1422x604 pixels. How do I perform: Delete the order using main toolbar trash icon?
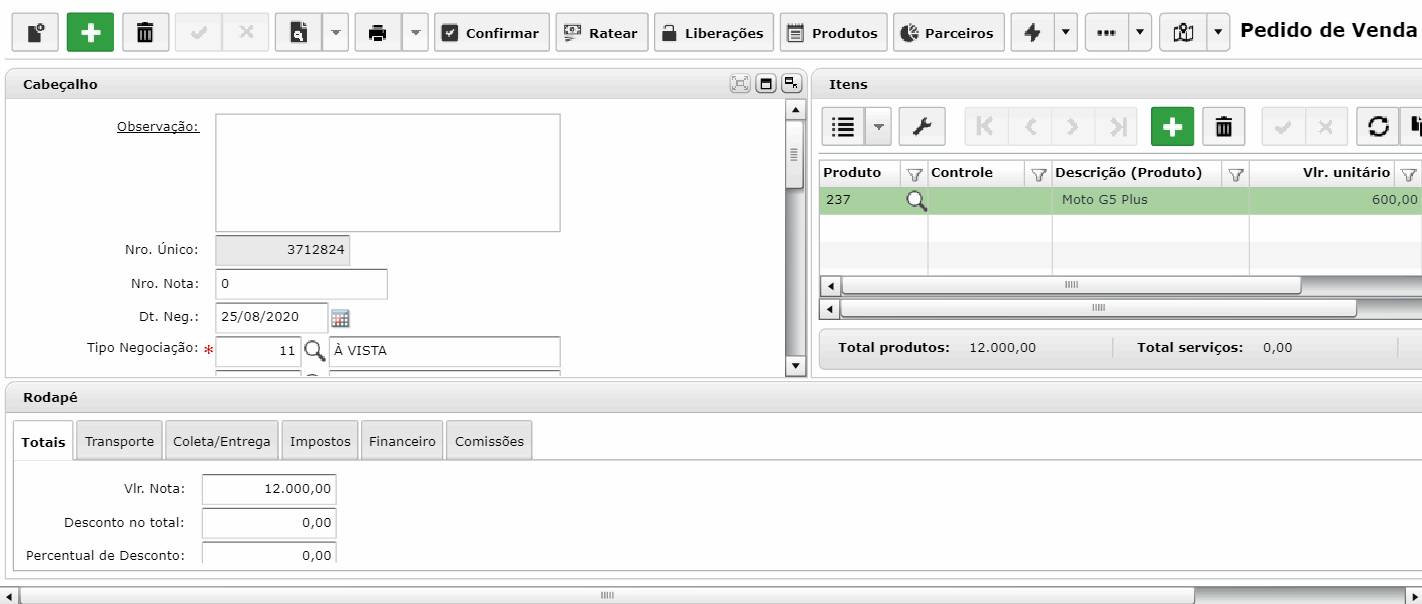(x=146, y=33)
